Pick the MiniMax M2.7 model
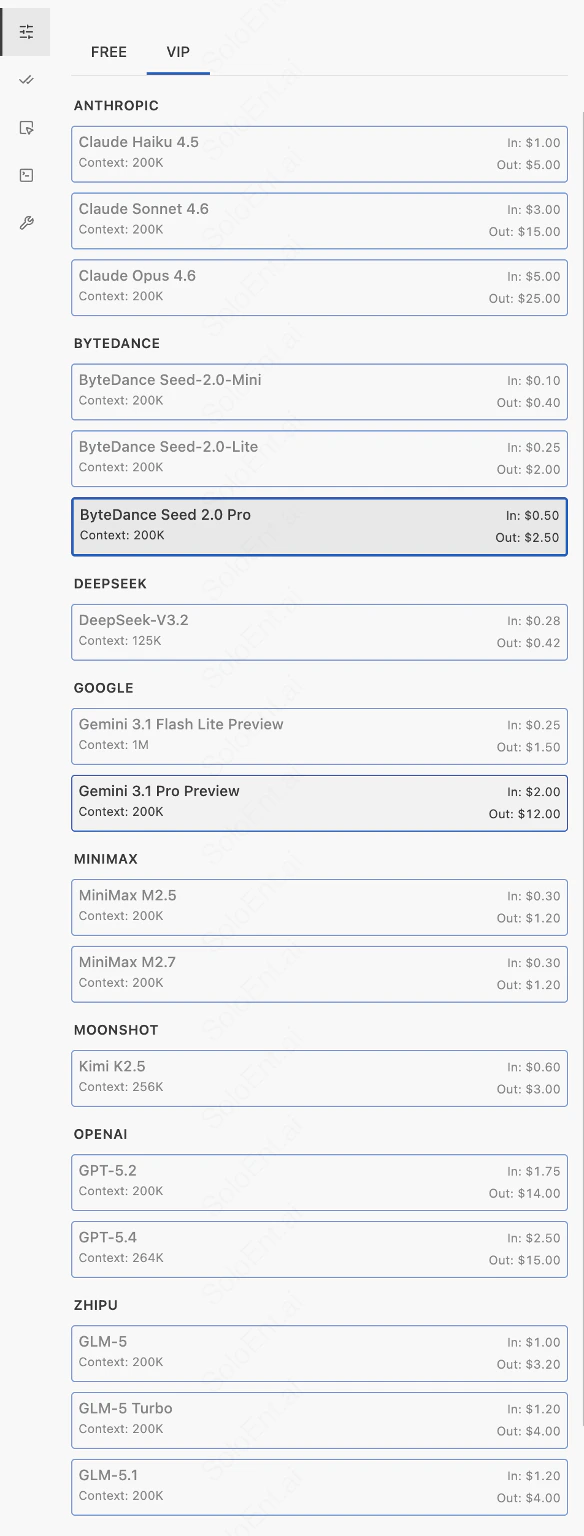Screen dimensions: 584x1536 (x=319, y=973)
